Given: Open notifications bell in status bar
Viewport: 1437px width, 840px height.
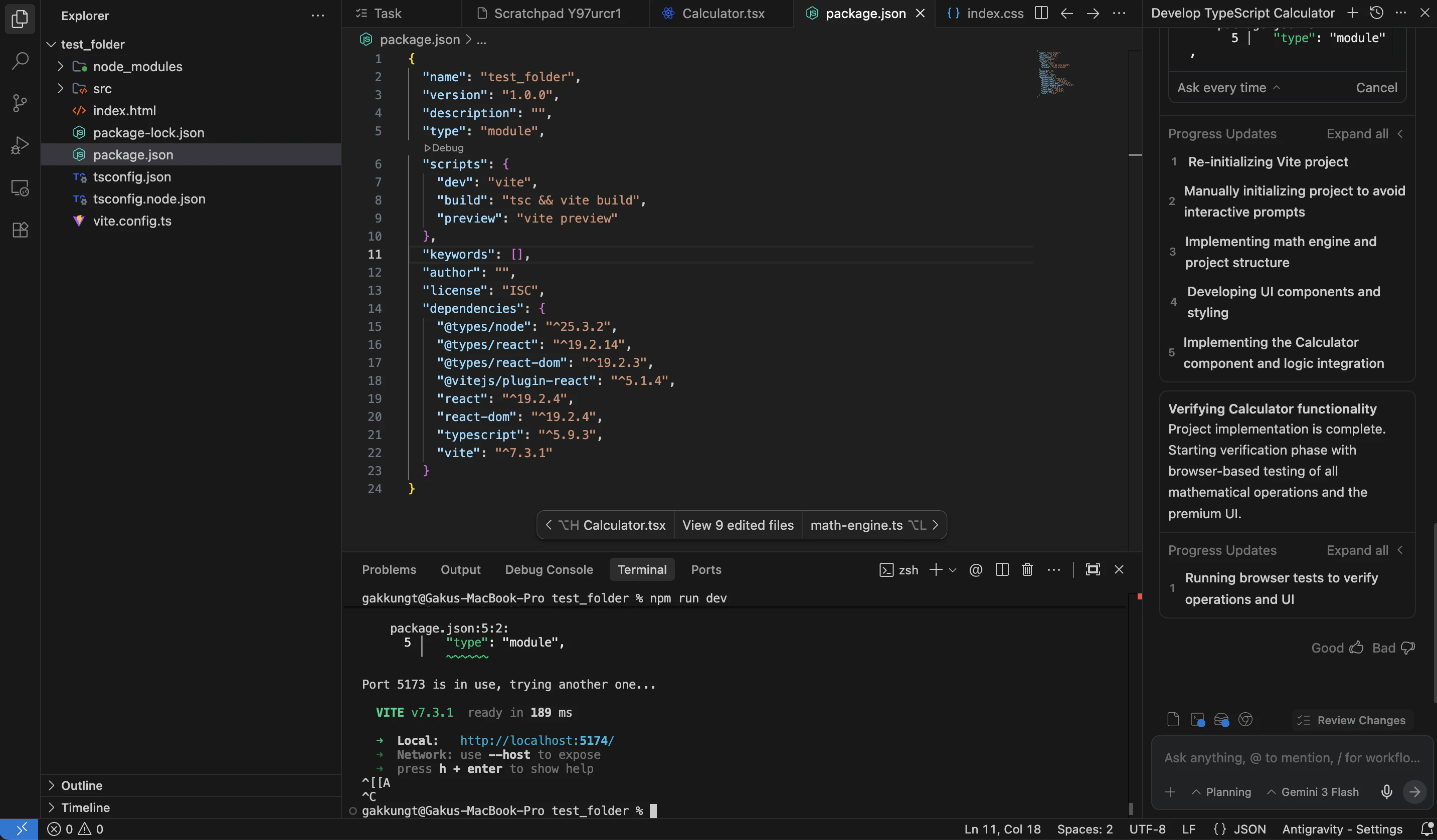Looking at the screenshot, I should pyautogui.click(x=1426, y=829).
